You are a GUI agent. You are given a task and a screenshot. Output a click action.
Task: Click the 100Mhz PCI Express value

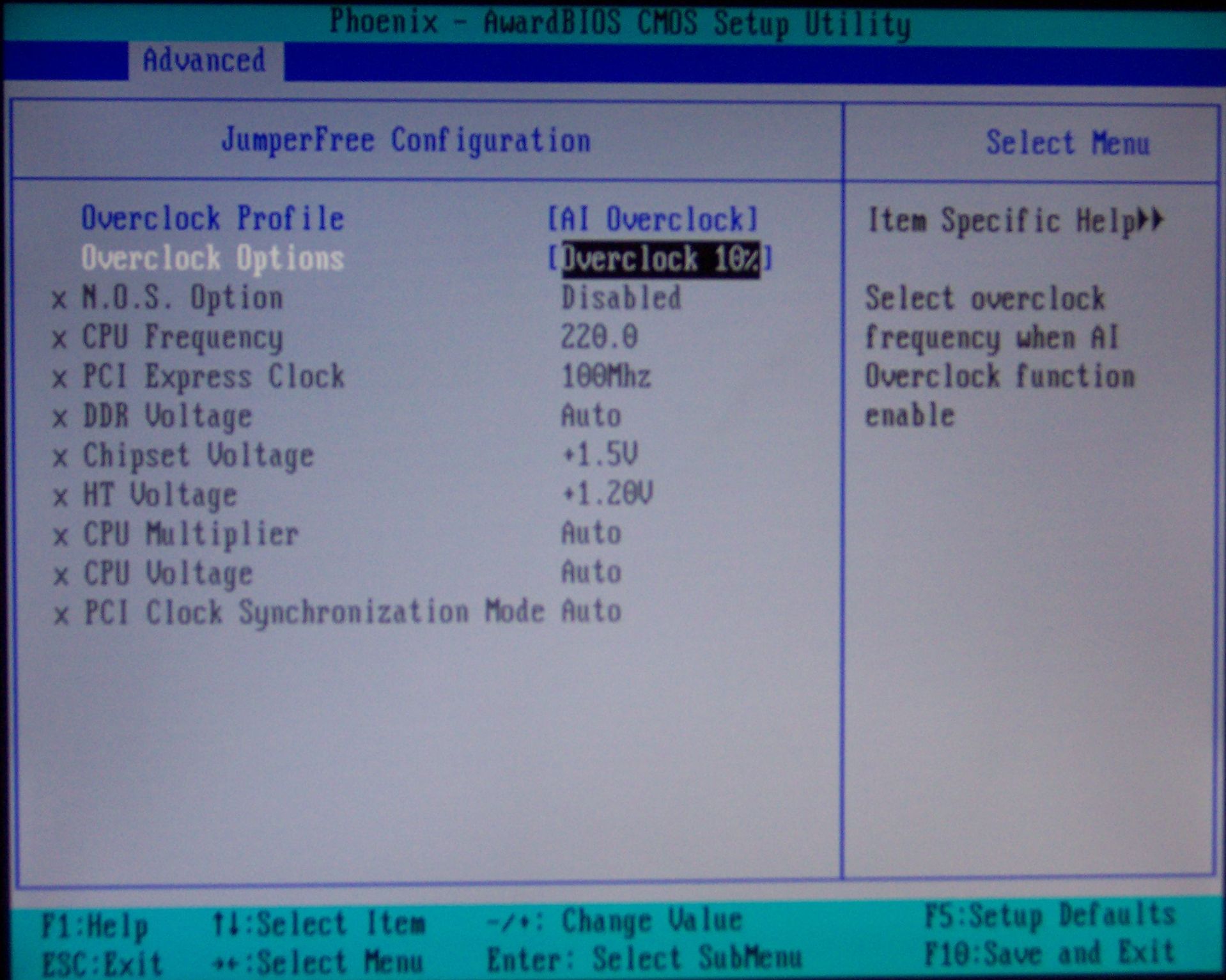click(x=606, y=377)
